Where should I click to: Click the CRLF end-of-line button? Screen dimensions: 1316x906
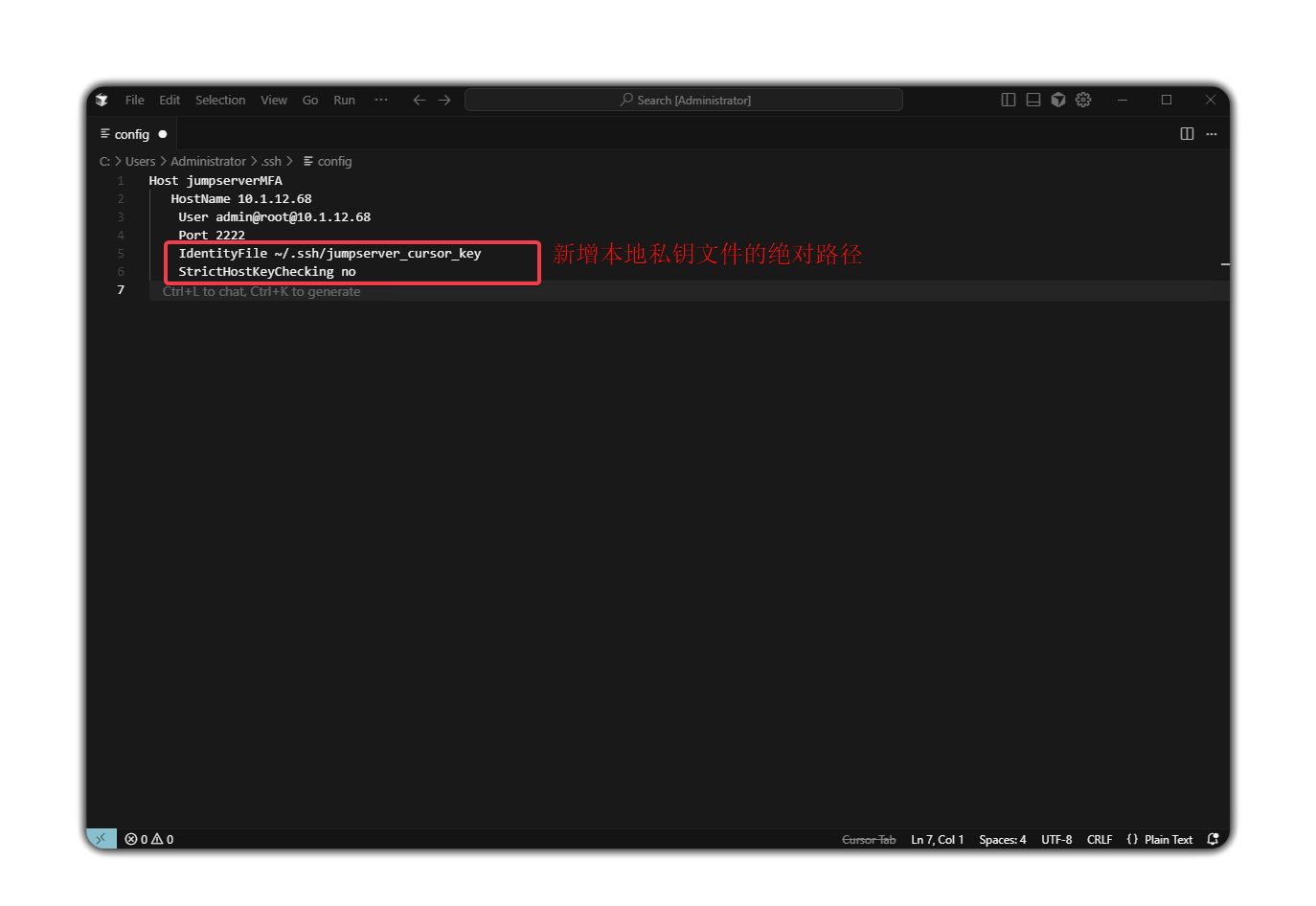pos(1099,840)
